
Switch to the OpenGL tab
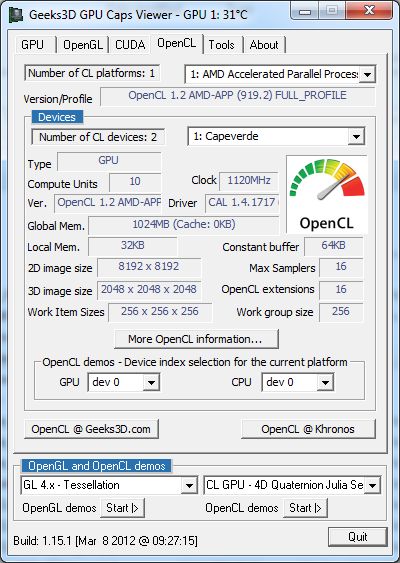(83, 45)
